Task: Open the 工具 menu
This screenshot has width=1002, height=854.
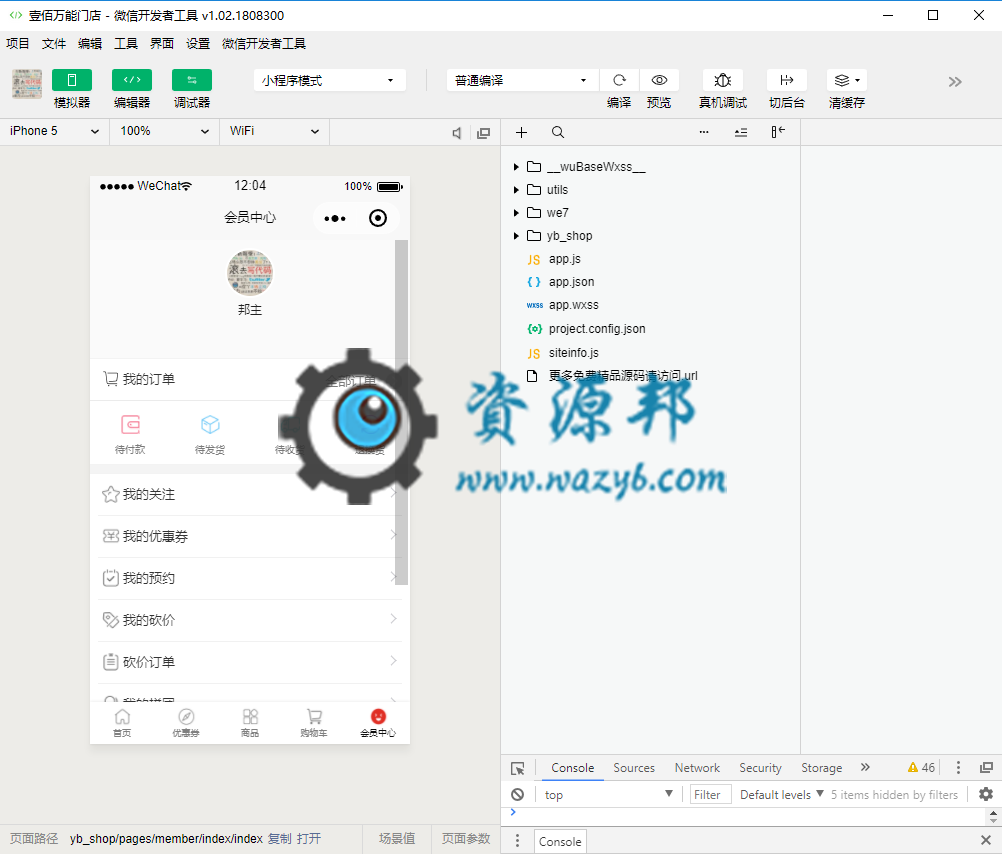Action: (126, 43)
